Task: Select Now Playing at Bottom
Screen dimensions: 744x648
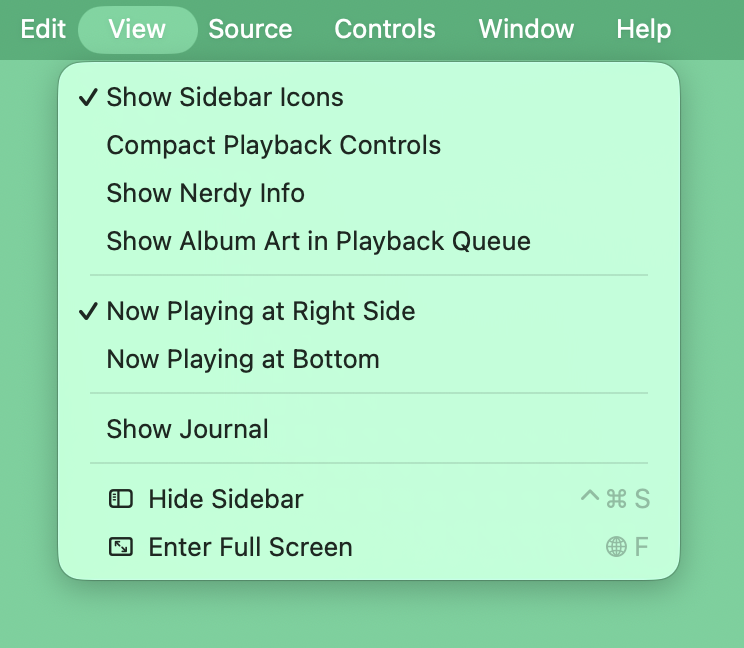Action: click(x=243, y=359)
